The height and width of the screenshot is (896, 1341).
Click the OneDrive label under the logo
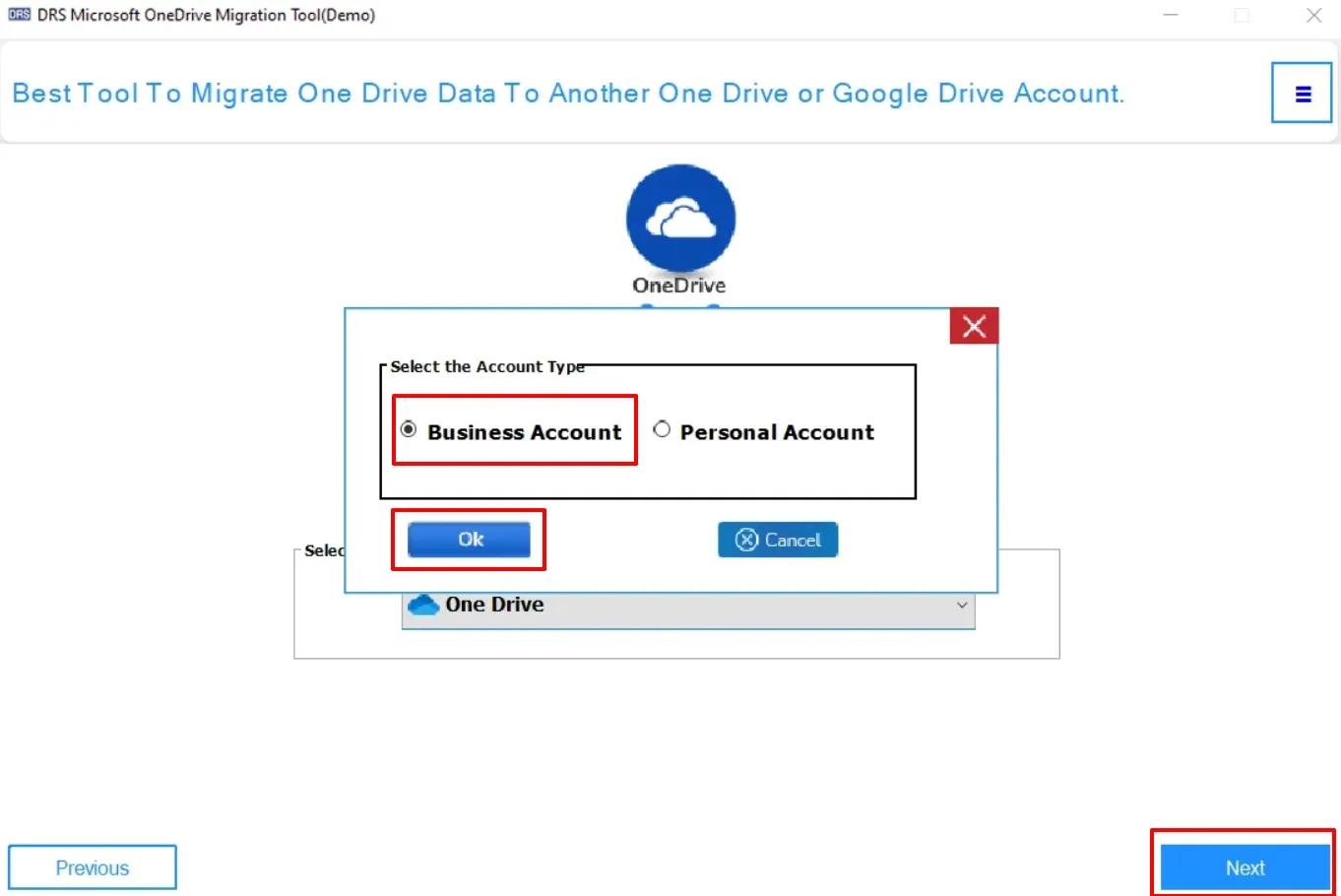pyautogui.click(x=679, y=286)
